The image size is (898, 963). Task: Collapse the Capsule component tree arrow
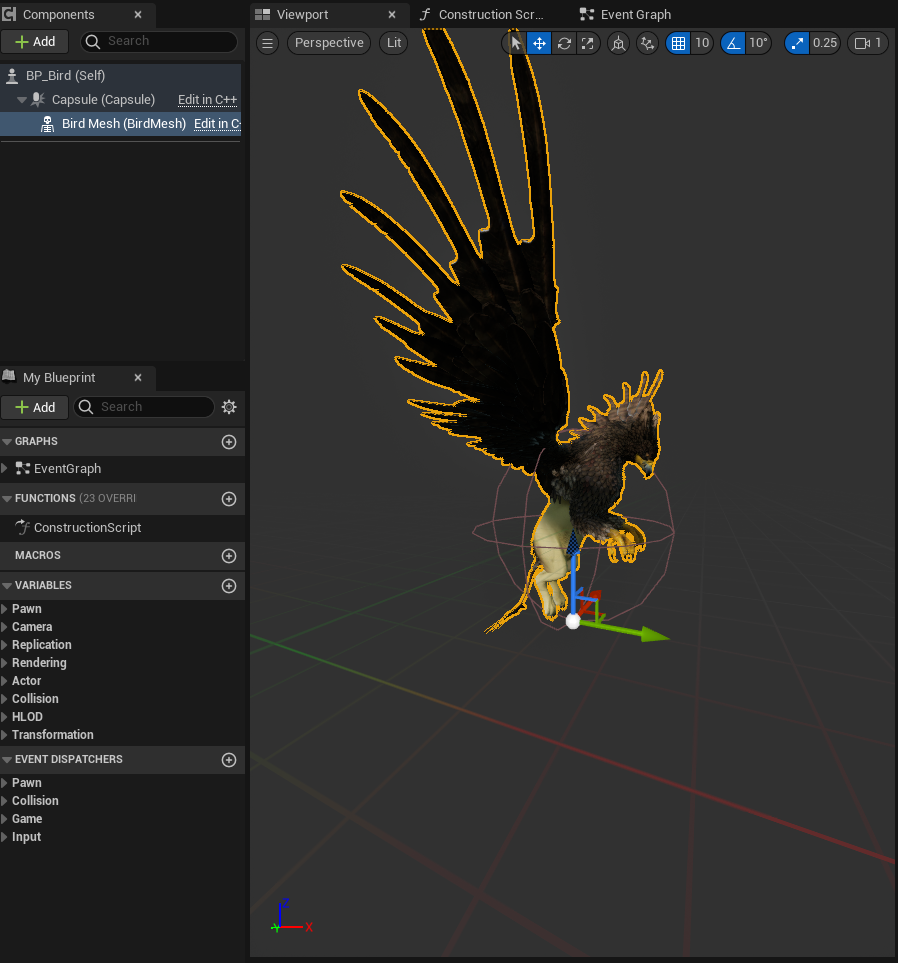[21, 99]
